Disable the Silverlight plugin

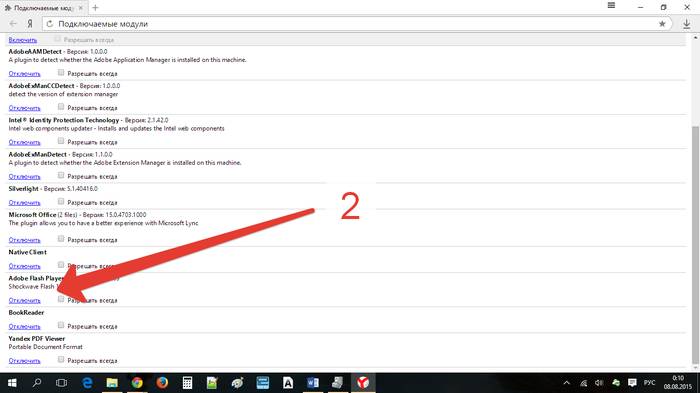point(25,203)
